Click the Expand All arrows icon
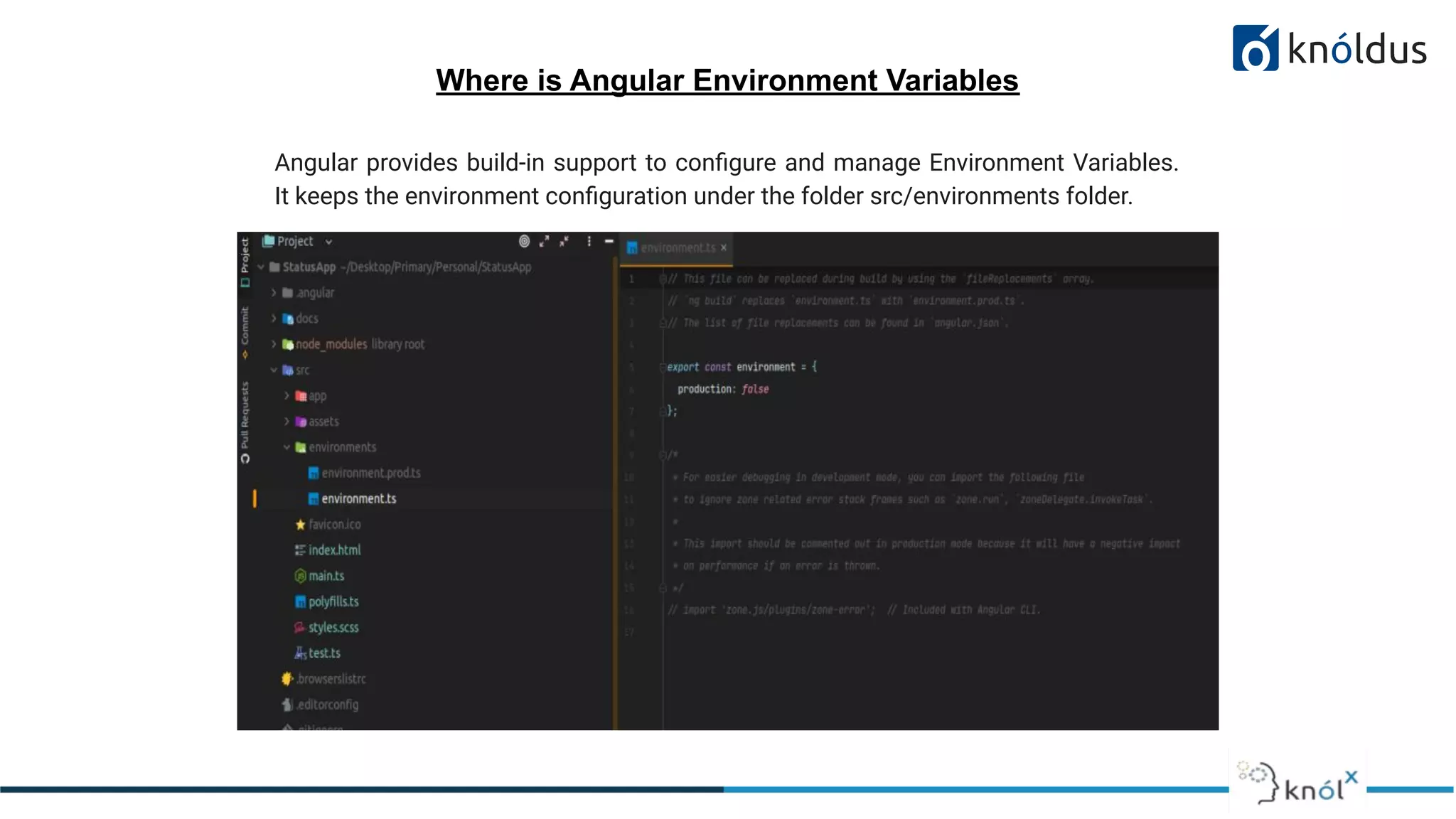Screen dimensions: 1456x819 545,242
